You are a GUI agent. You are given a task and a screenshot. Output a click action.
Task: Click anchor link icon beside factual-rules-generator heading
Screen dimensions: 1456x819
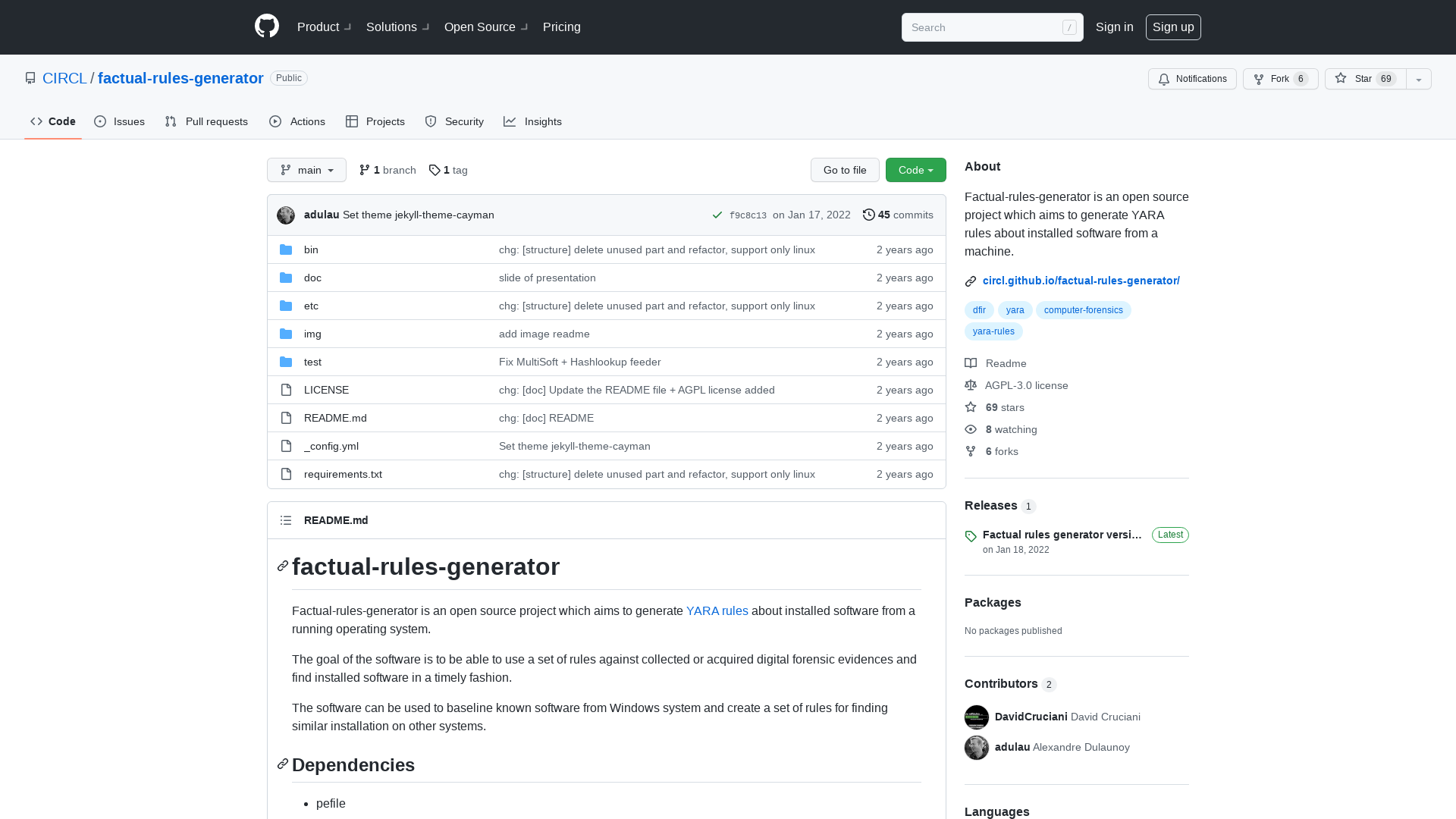[283, 566]
